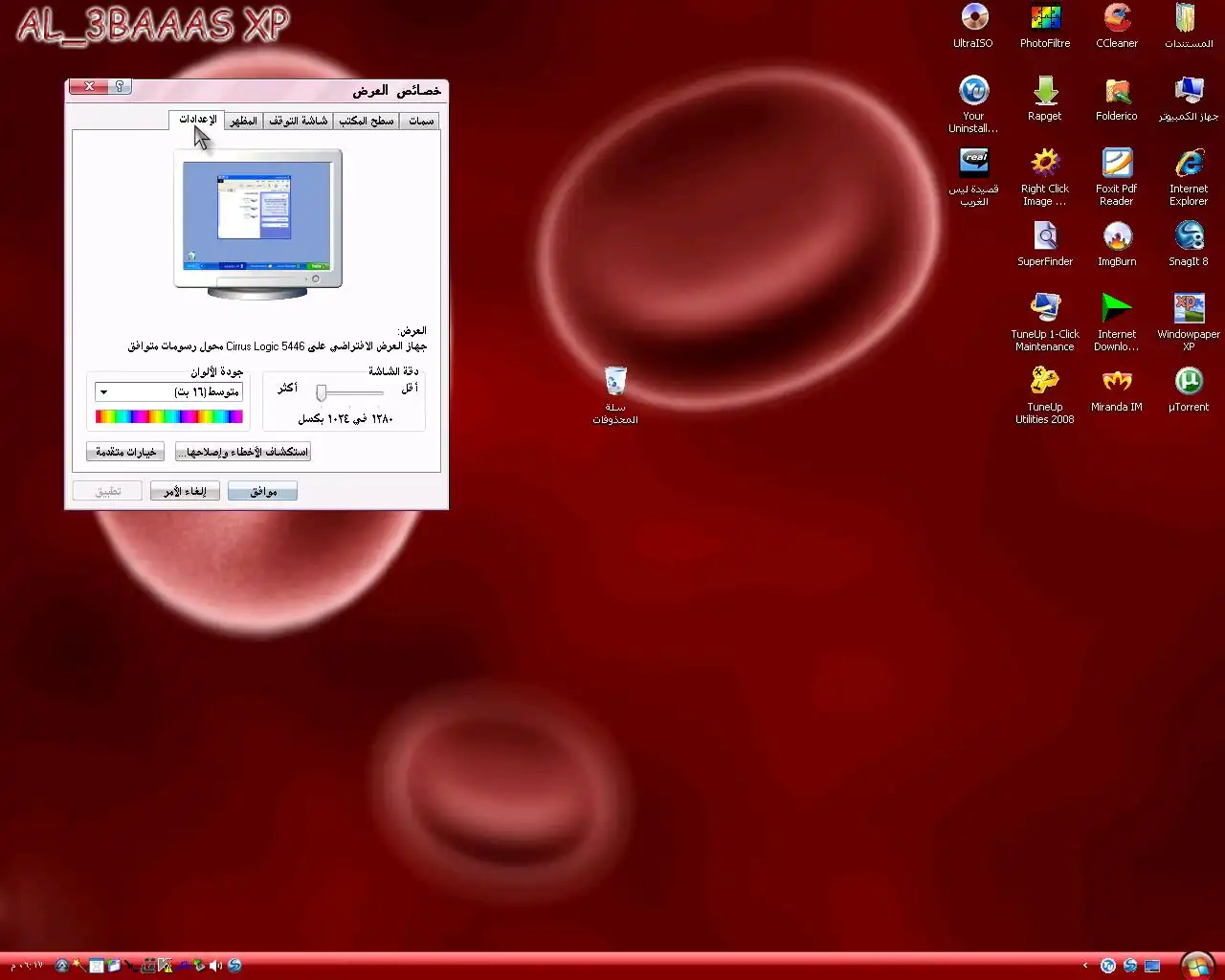Open the شاشة التوقف (Screen Saver) tab
The height and width of the screenshot is (980, 1225).
click(299, 121)
